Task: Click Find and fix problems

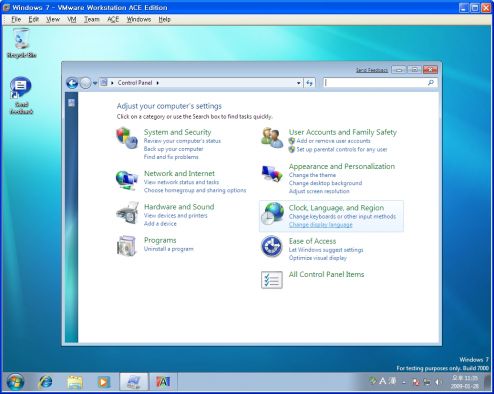Action: tap(171, 157)
